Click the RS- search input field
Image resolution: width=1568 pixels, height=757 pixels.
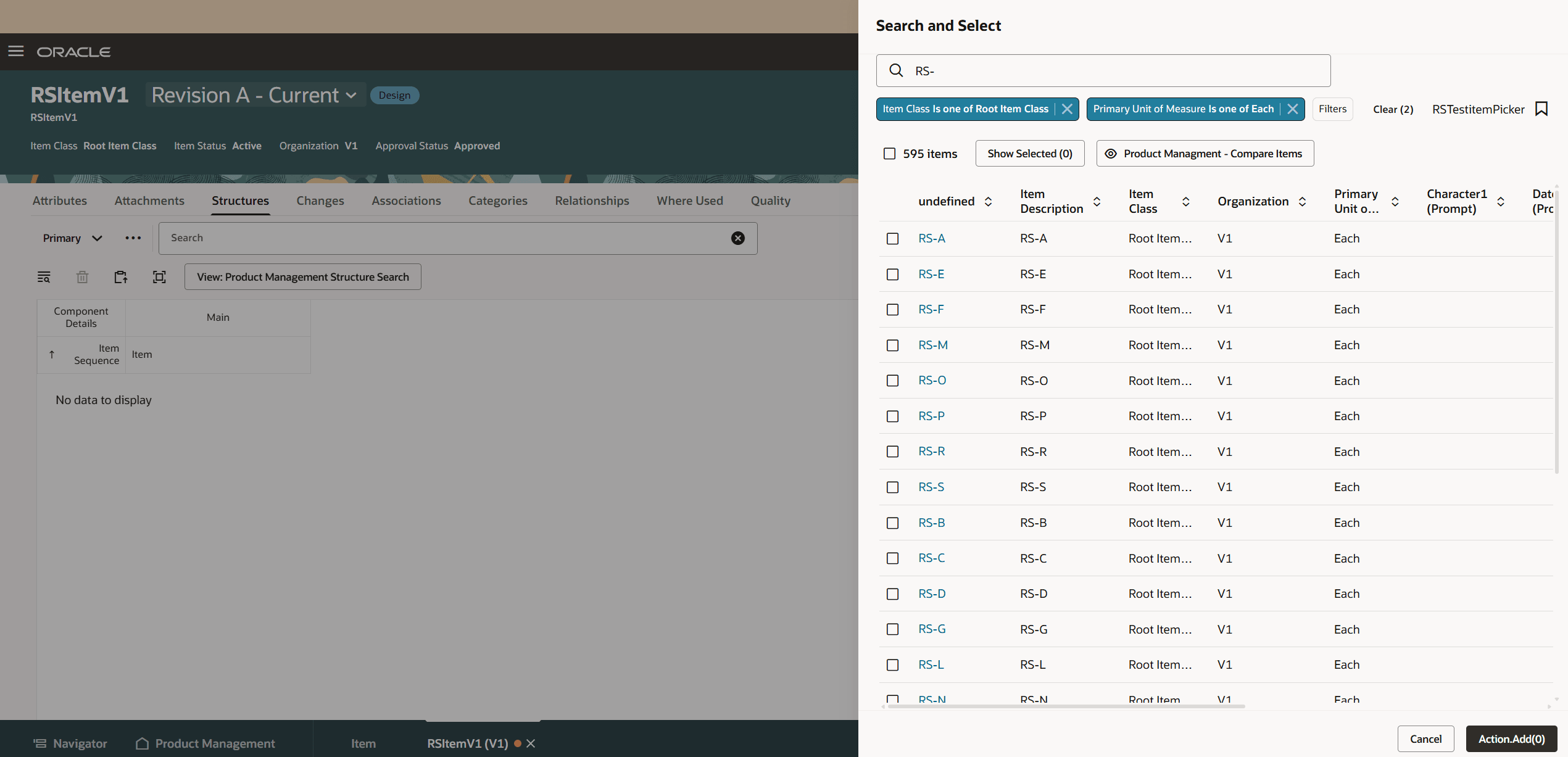[1111, 71]
